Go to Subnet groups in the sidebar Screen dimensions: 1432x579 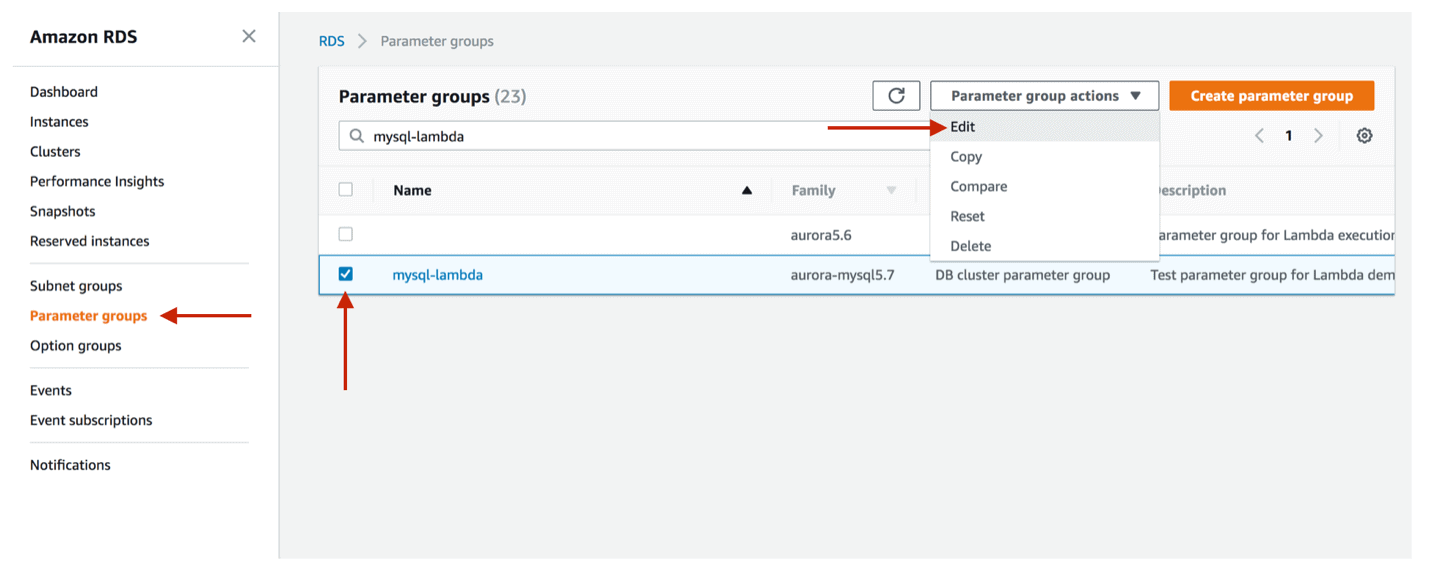(76, 286)
